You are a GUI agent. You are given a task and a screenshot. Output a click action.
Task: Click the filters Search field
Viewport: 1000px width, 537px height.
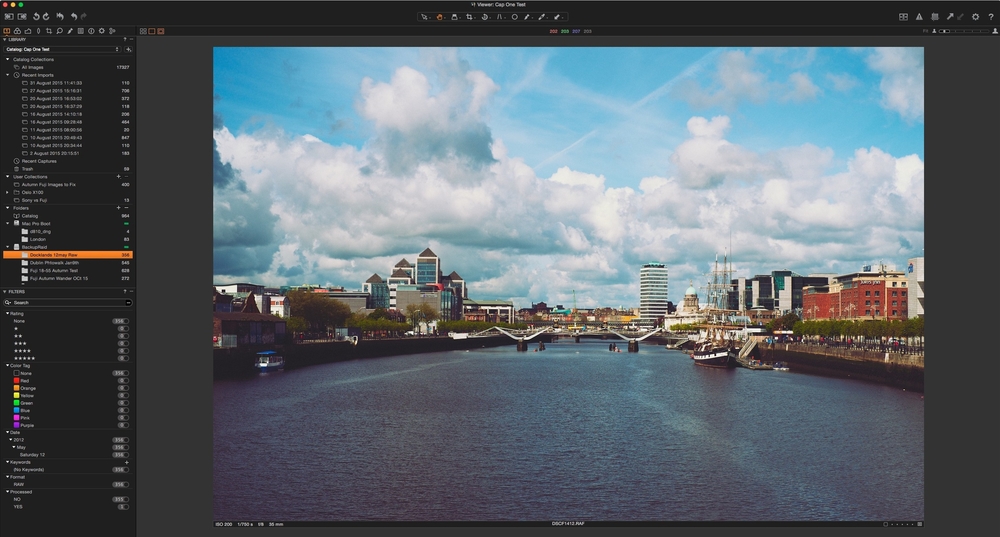65,302
